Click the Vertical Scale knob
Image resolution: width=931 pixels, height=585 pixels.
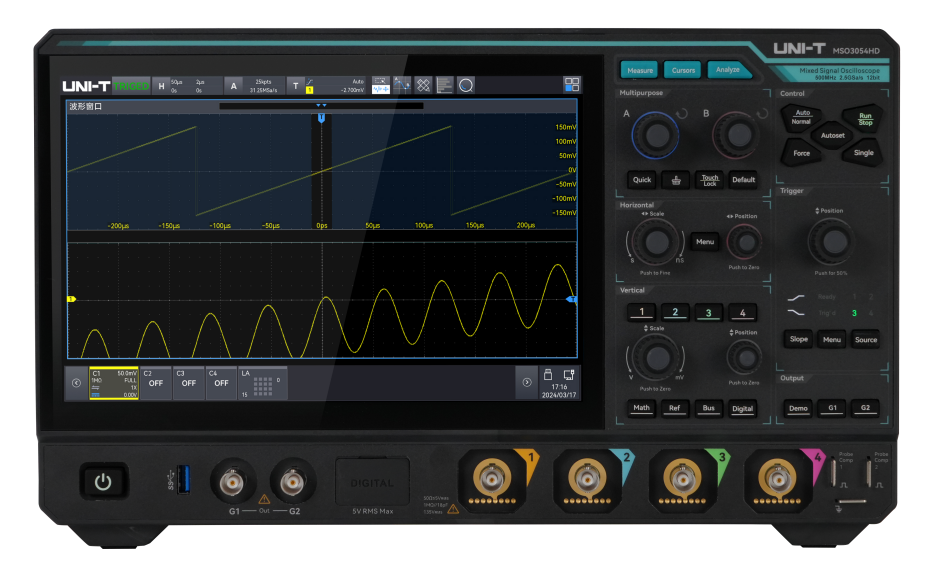pos(656,359)
